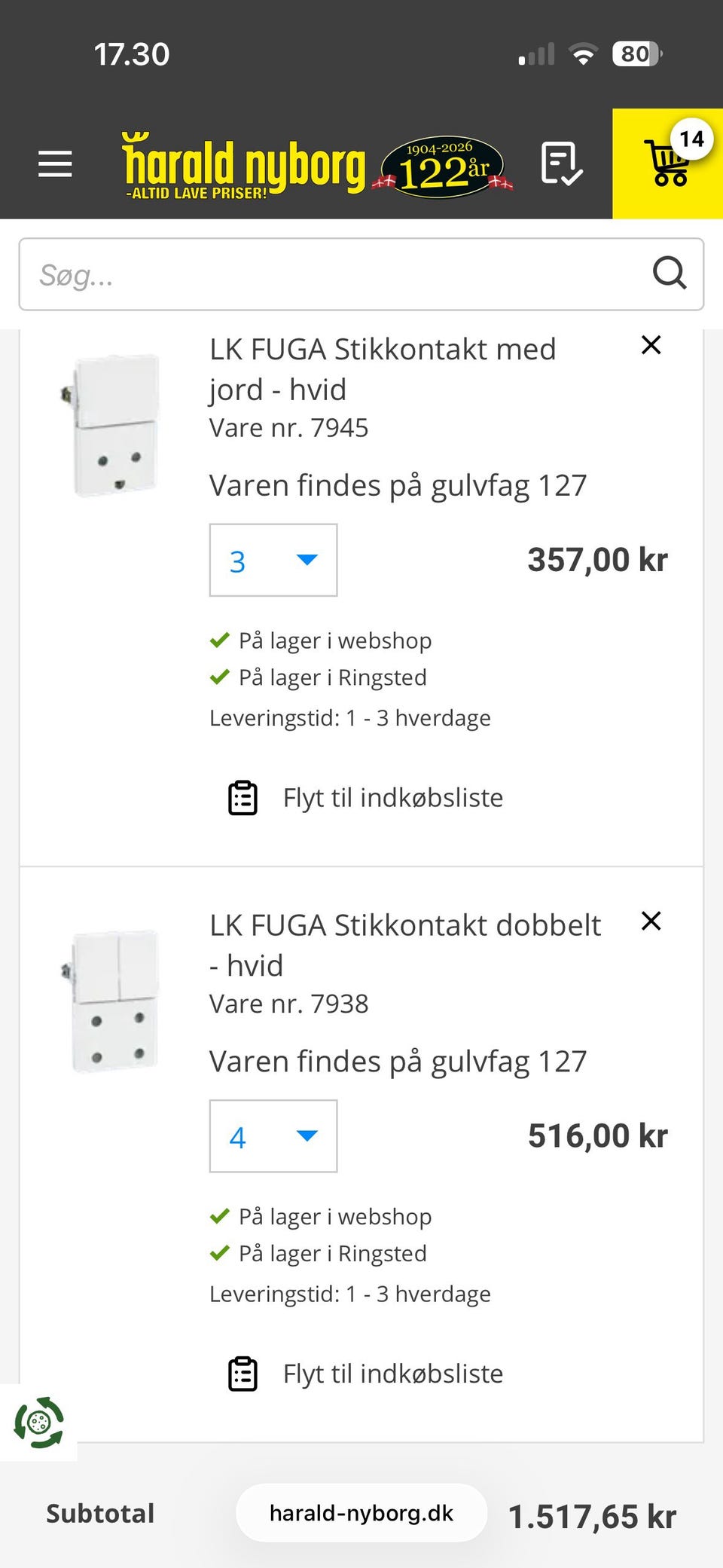Open product image of Stikkontakt med jord

pos(114,426)
